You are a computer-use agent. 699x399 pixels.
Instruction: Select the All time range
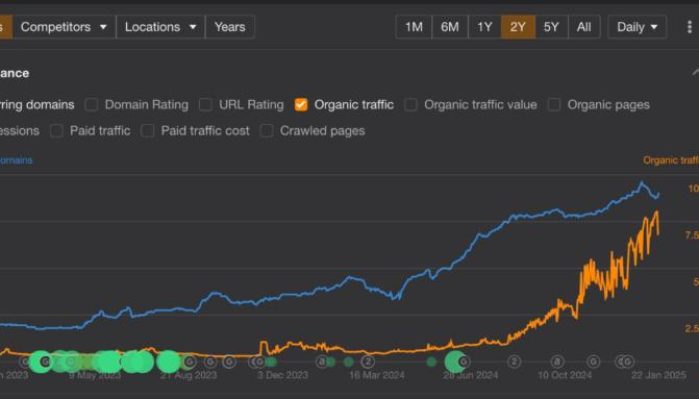[584, 27]
